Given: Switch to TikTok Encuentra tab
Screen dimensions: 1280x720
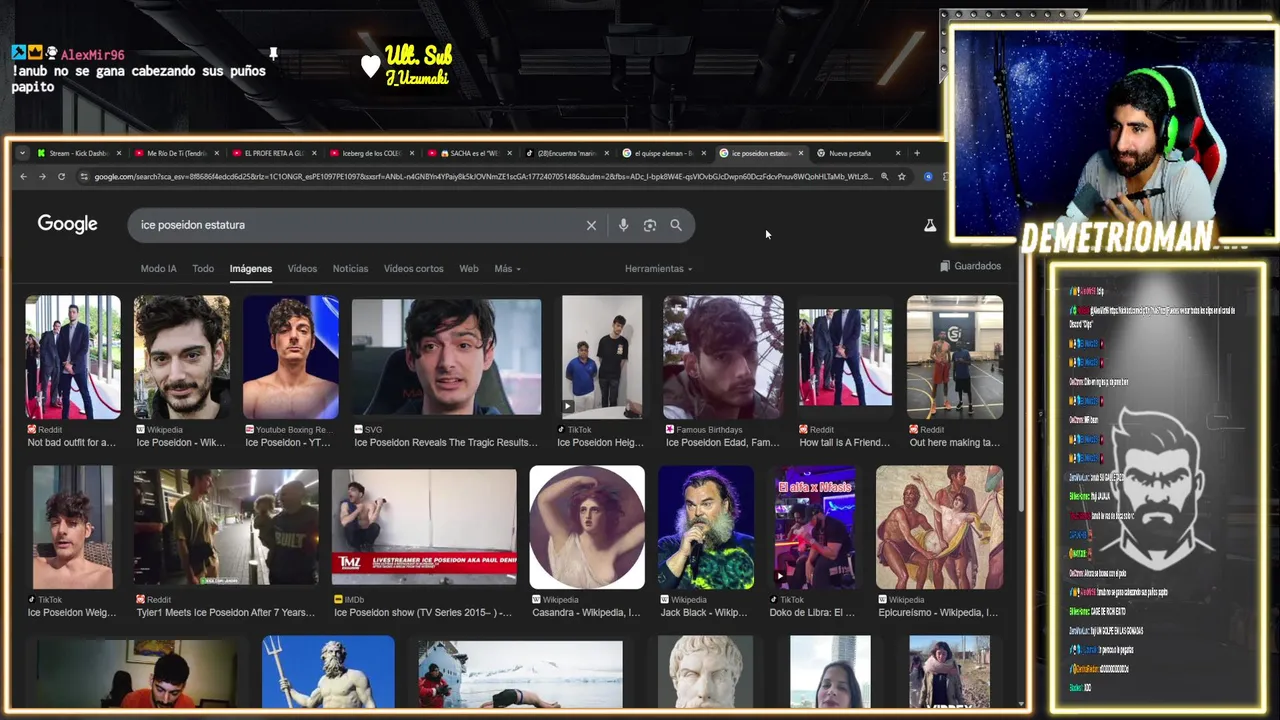Looking at the screenshot, I should click(x=566, y=153).
